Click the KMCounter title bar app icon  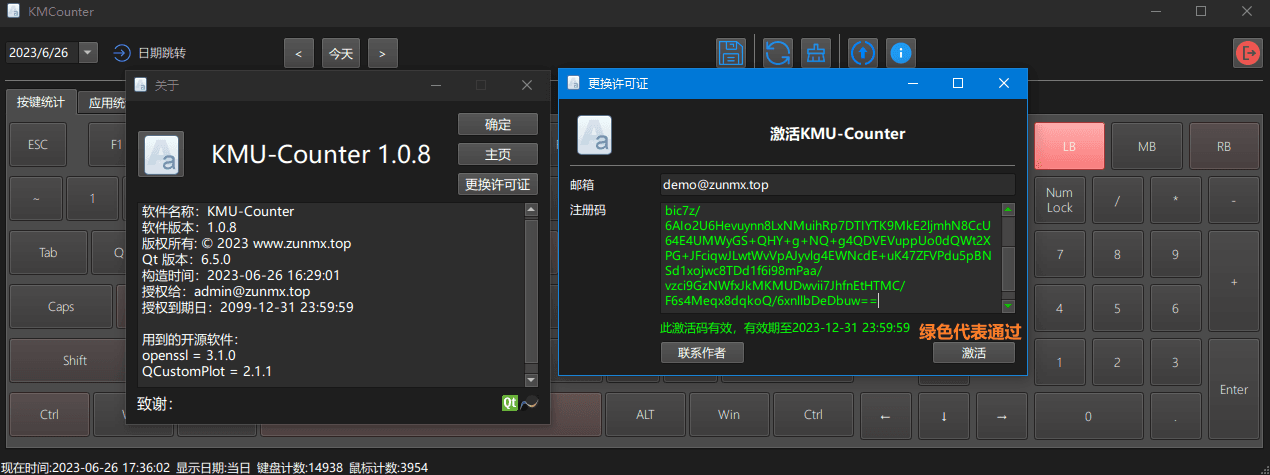tap(13, 11)
